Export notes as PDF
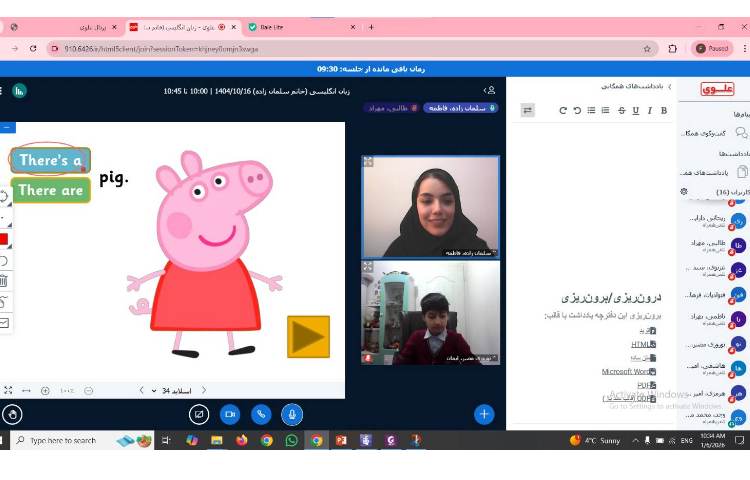 pyautogui.click(x=647, y=385)
